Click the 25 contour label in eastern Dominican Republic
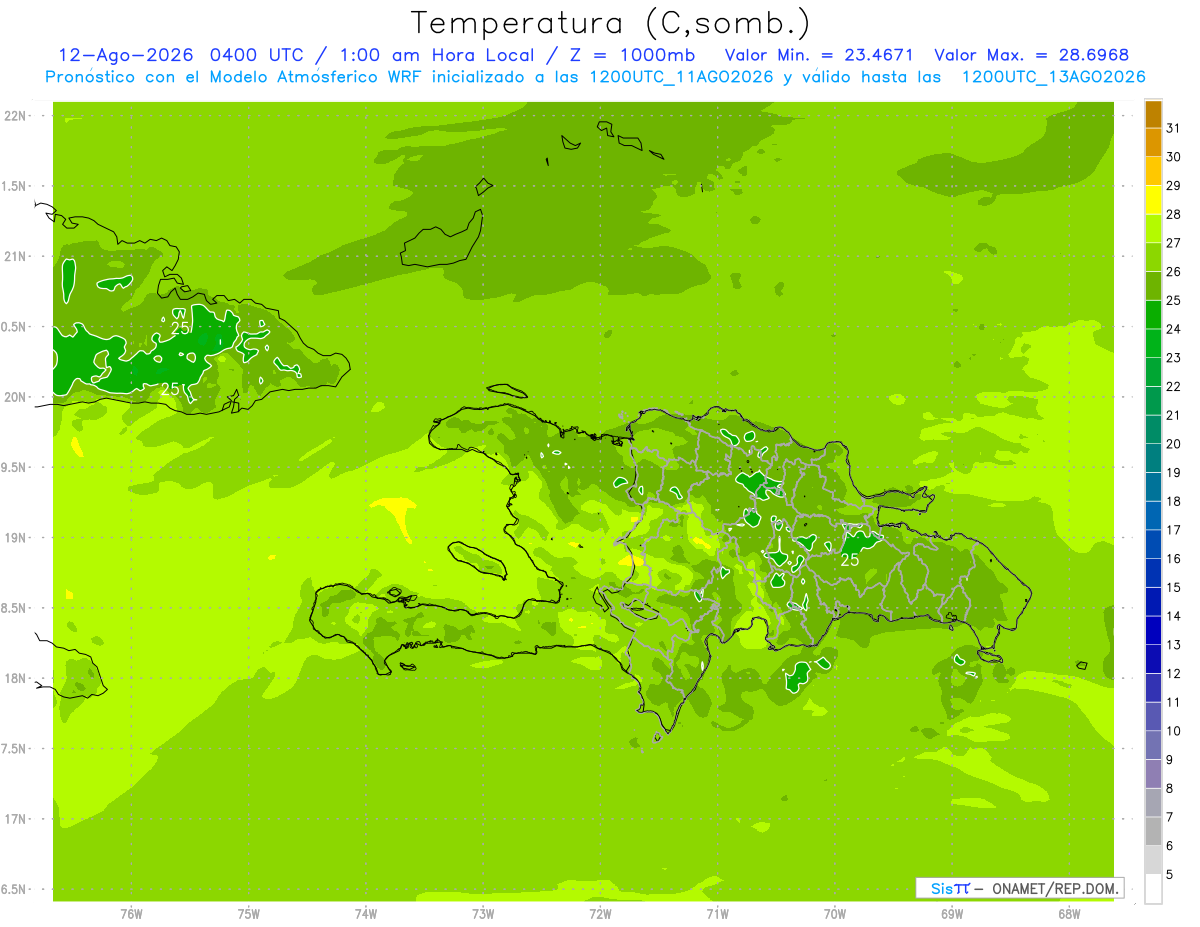The image size is (1200, 927). click(x=850, y=560)
